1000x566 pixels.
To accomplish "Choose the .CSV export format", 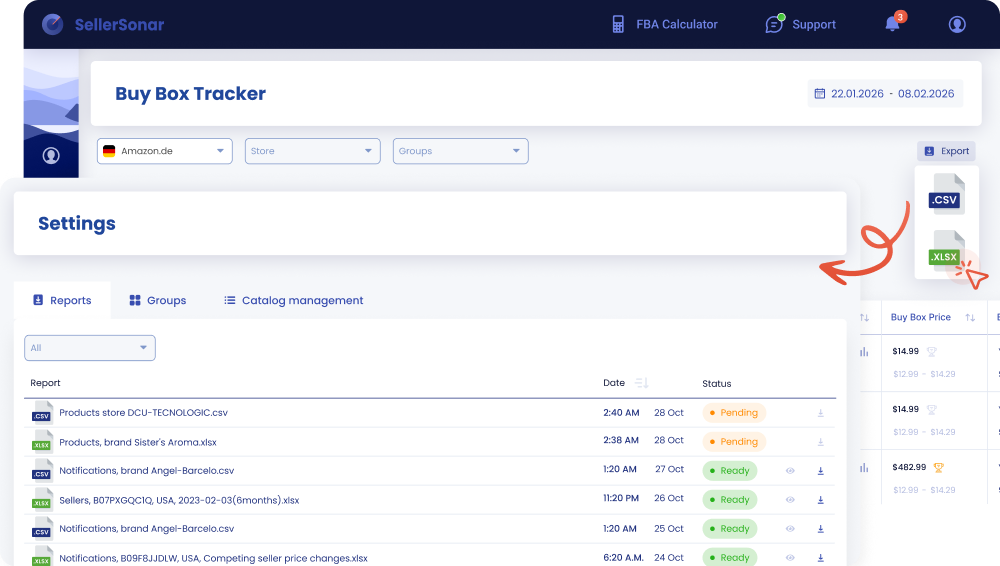I will coord(945,195).
